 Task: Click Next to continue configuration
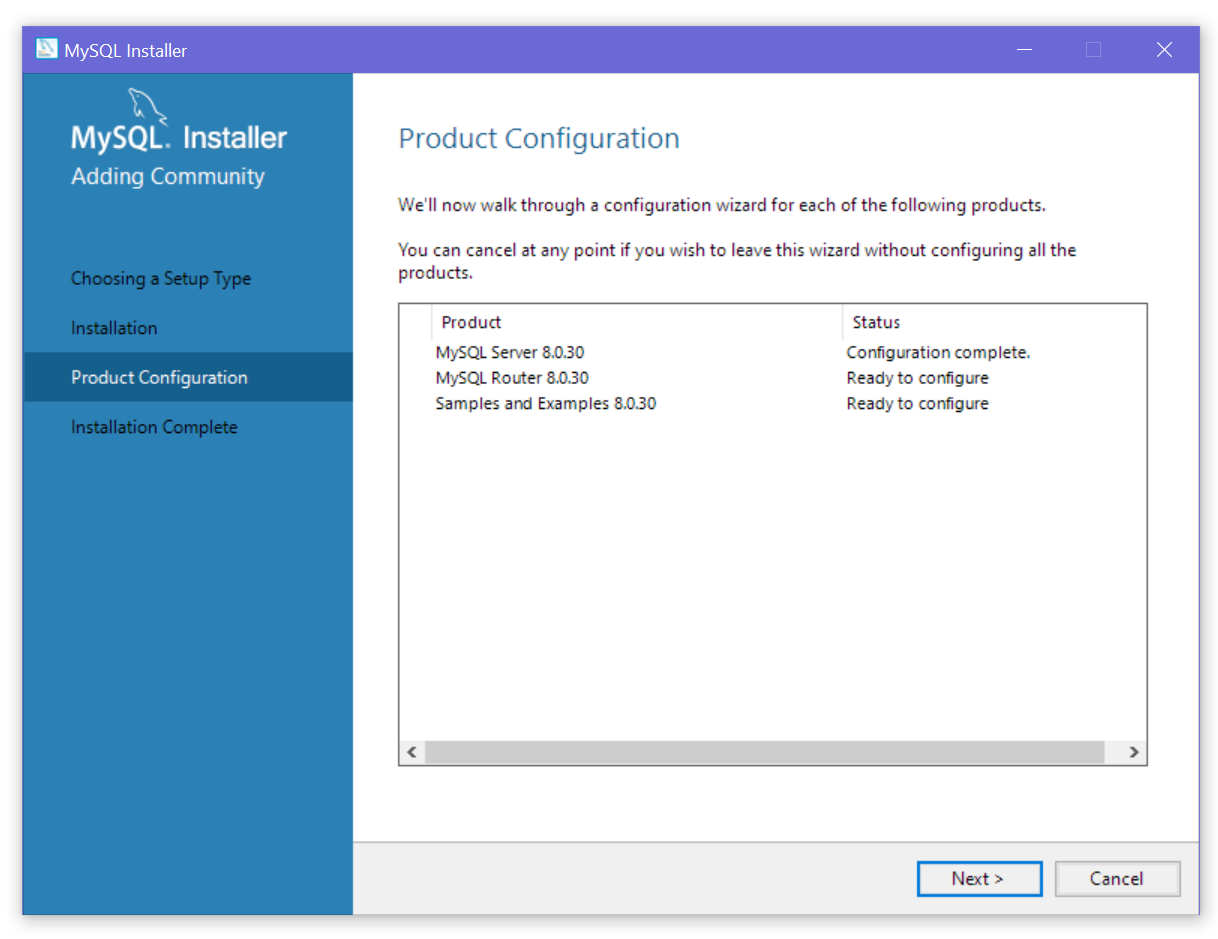click(979, 878)
